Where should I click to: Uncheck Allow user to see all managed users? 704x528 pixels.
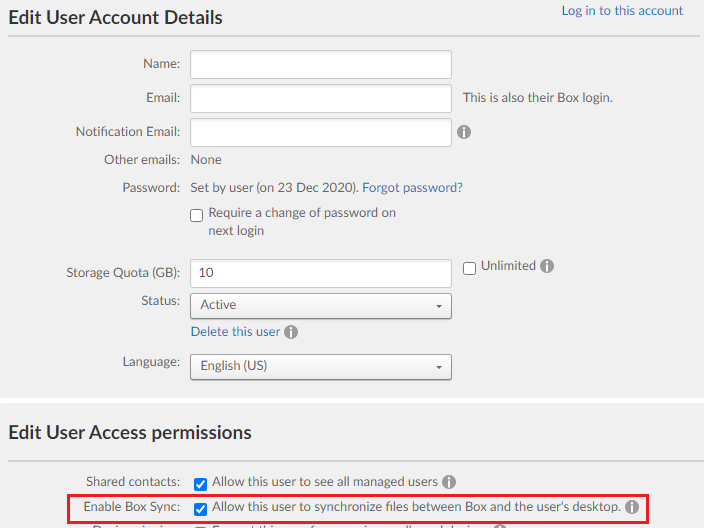[201, 482]
